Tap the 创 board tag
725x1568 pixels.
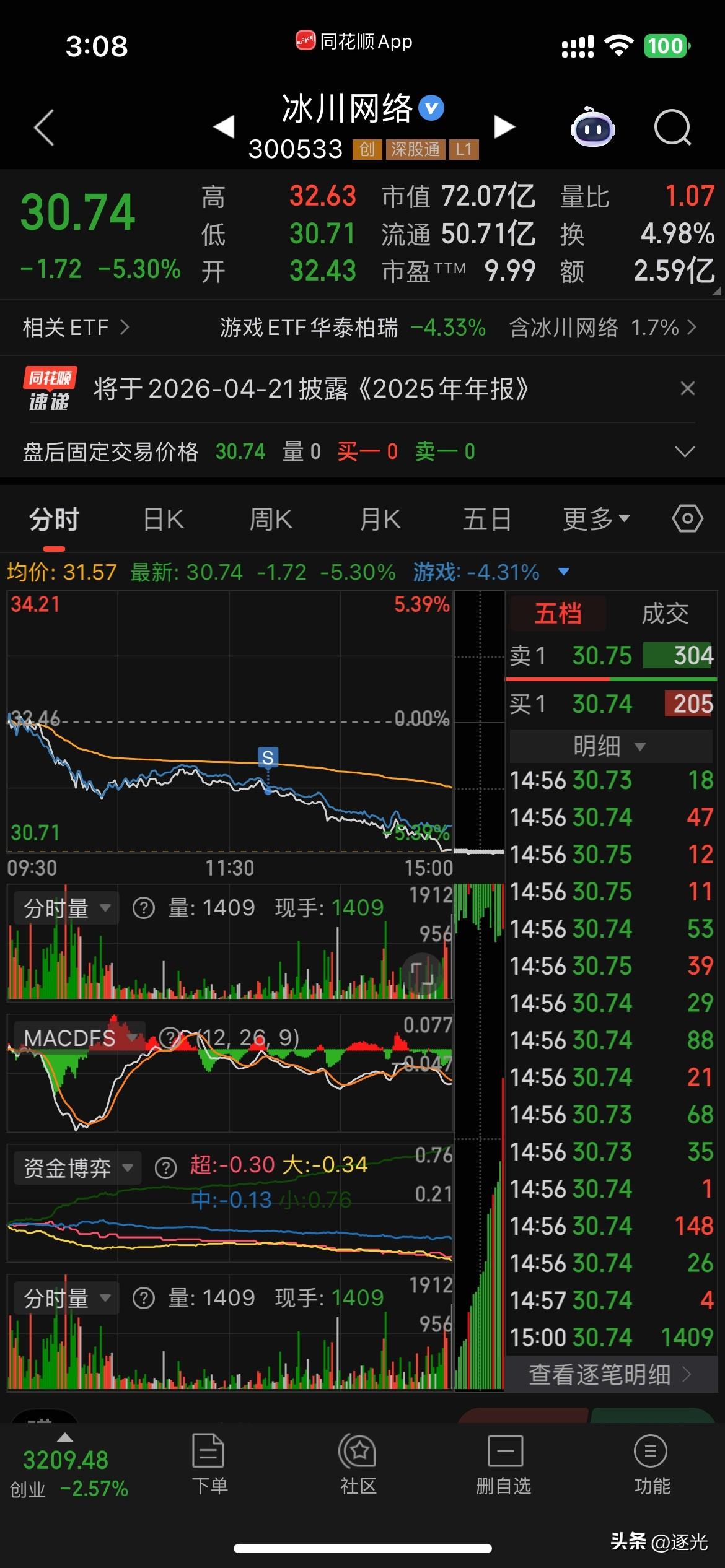(367, 149)
